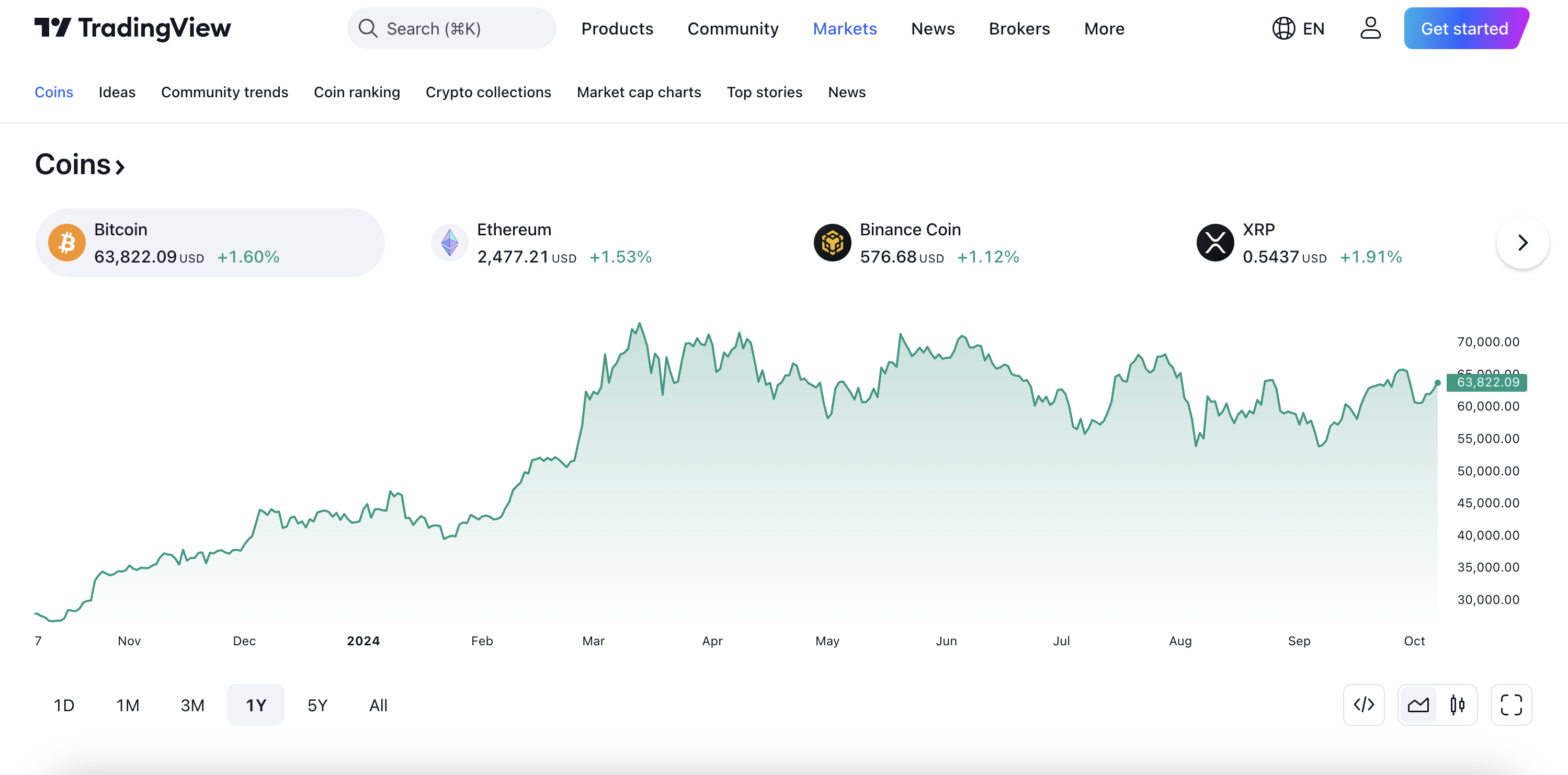This screenshot has width=1568, height=775.
Task: Go to Crypto collections tab
Action: pos(488,92)
